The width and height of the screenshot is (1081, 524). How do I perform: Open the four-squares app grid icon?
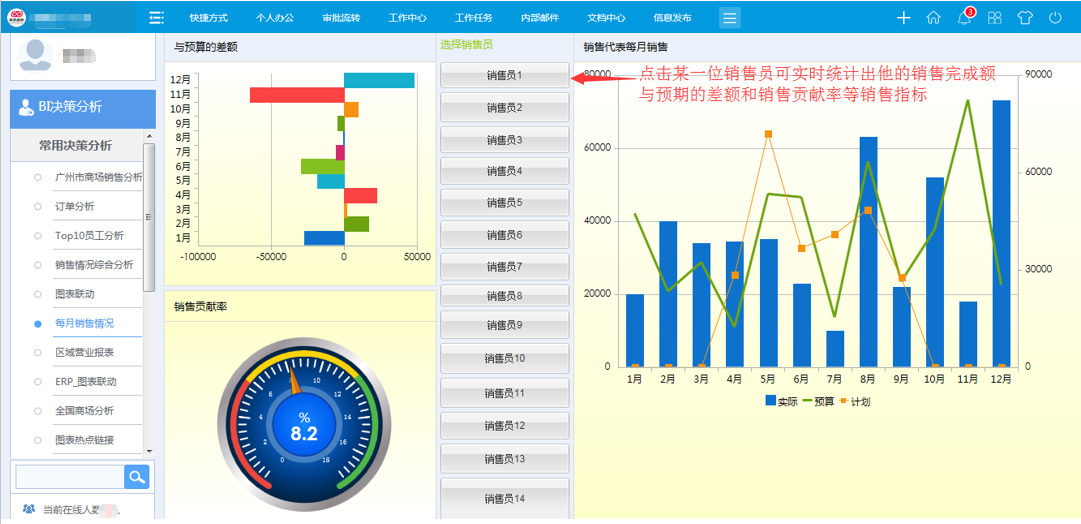[x=995, y=18]
